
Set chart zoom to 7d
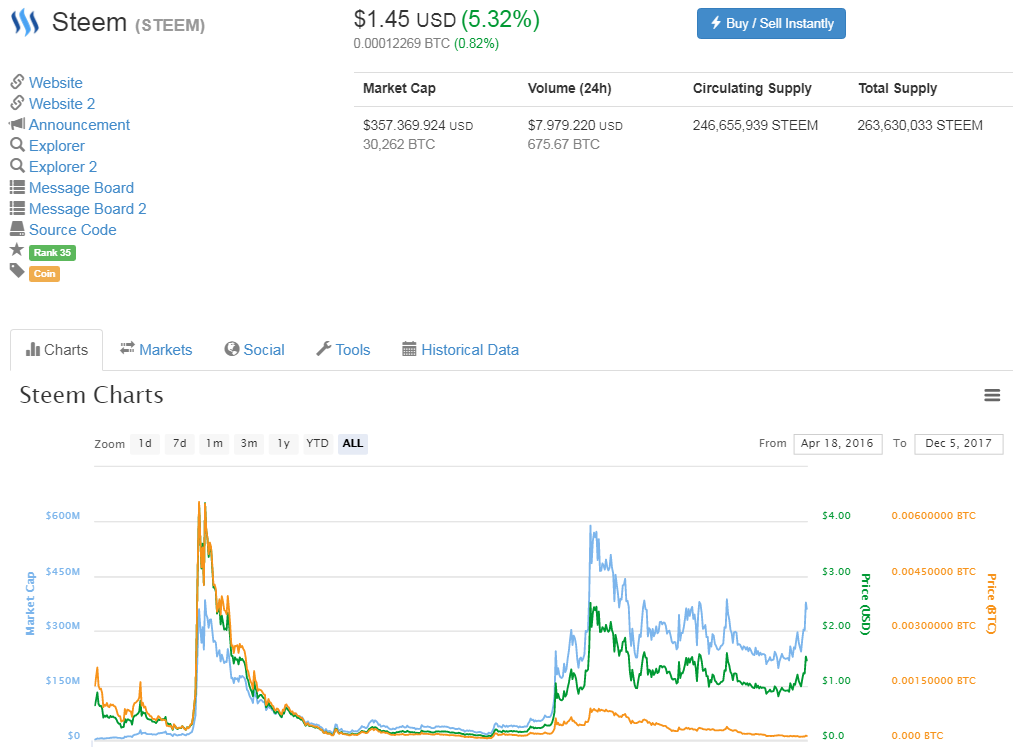point(180,443)
